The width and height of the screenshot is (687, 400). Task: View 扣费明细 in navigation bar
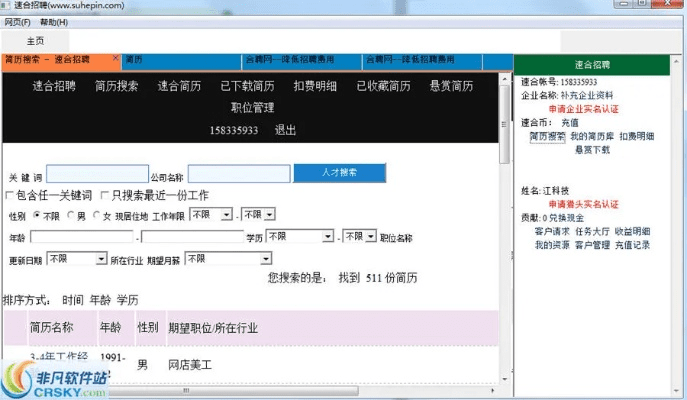(x=315, y=86)
